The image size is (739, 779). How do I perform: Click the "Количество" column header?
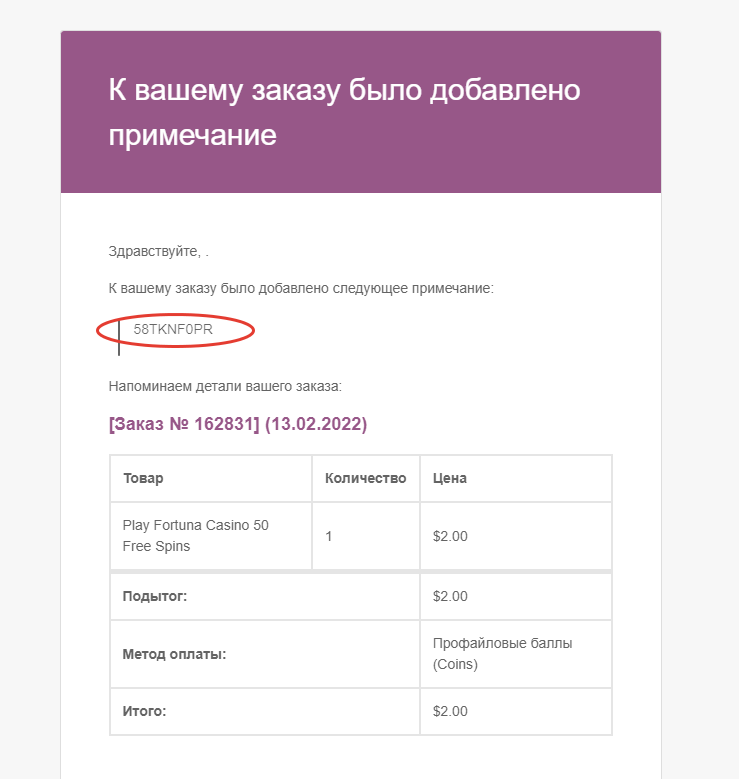(x=365, y=478)
